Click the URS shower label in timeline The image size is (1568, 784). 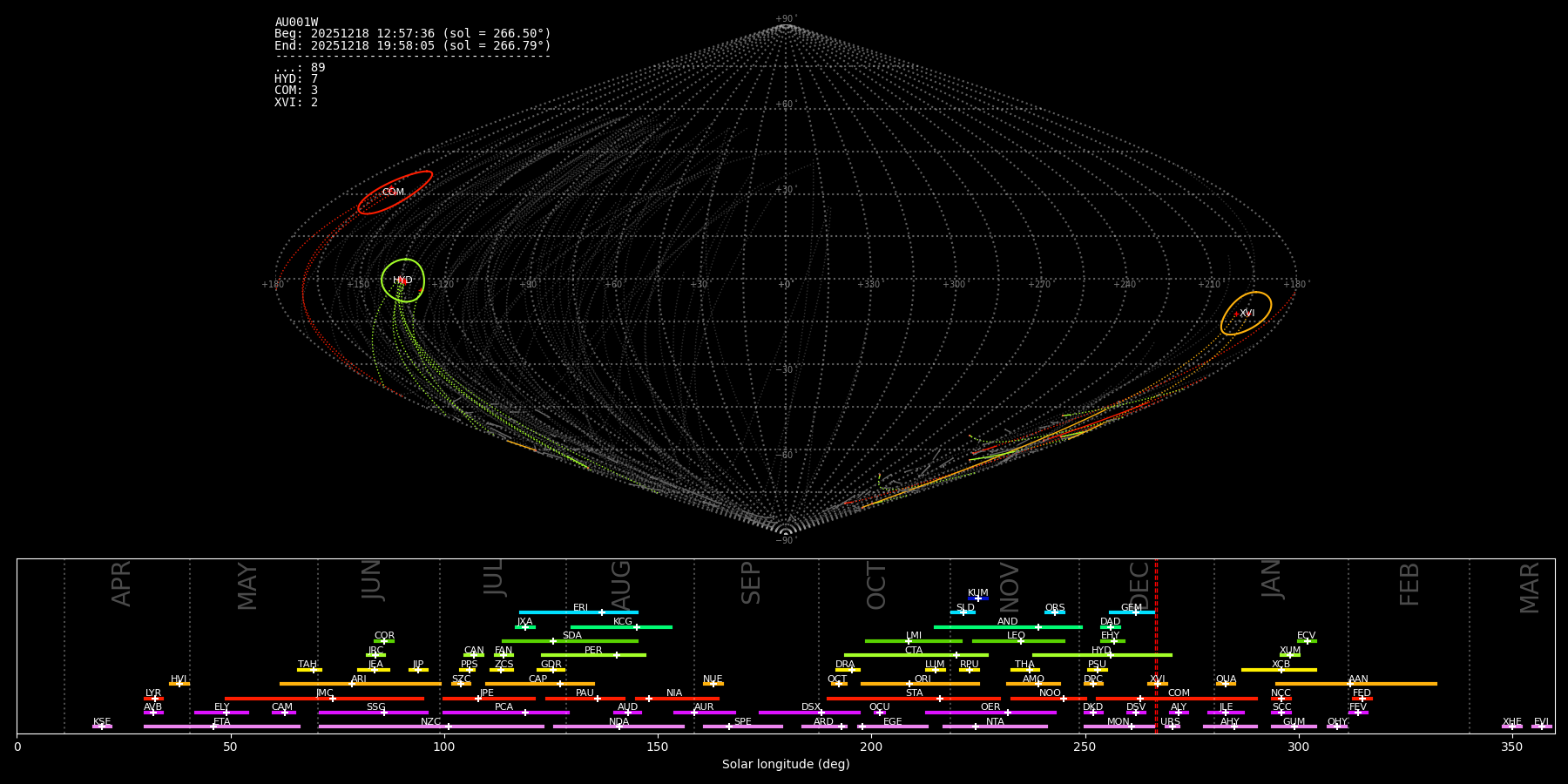[x=1170, y=722]
